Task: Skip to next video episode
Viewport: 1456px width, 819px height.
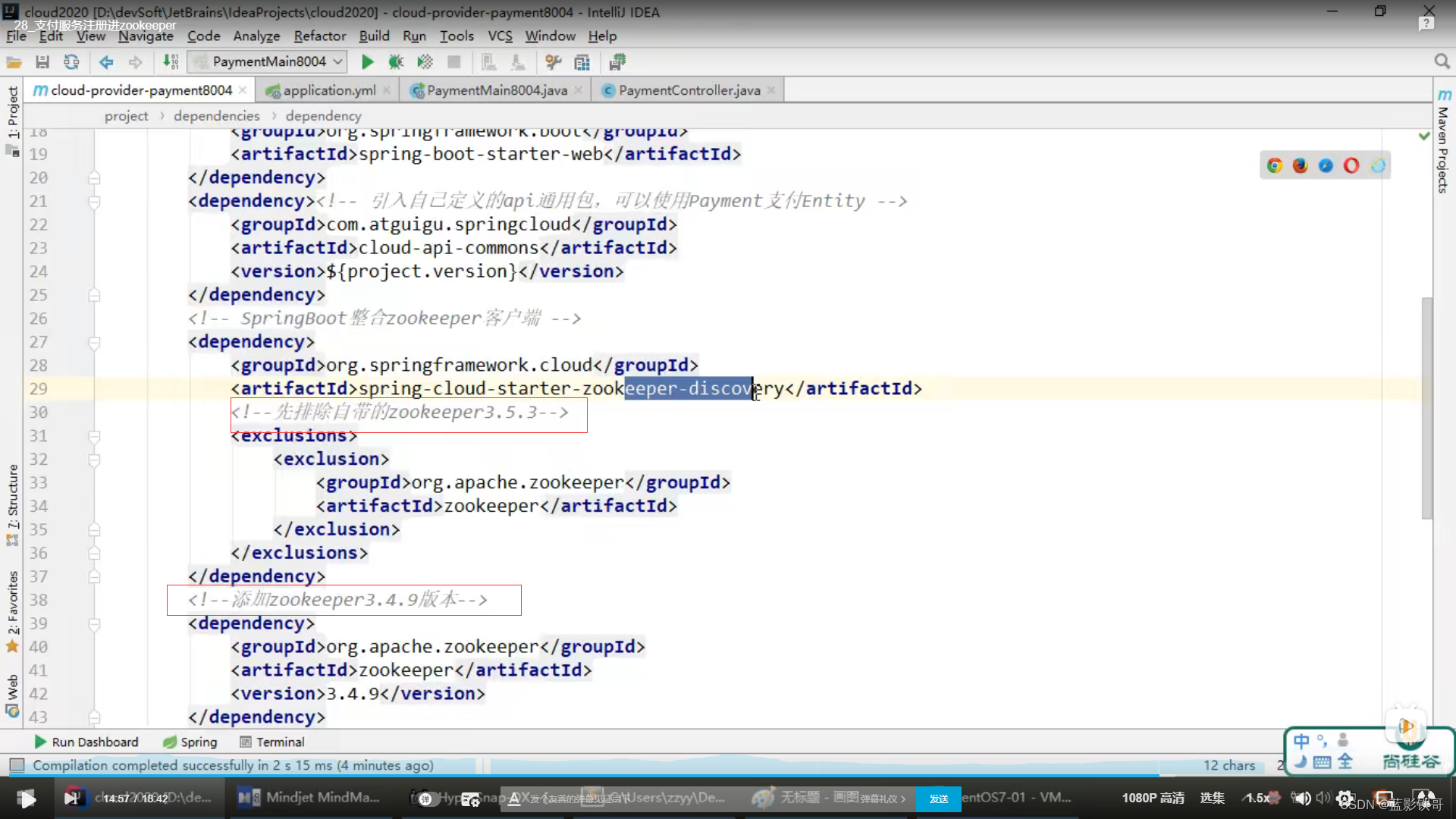Action: click(72, 798)
